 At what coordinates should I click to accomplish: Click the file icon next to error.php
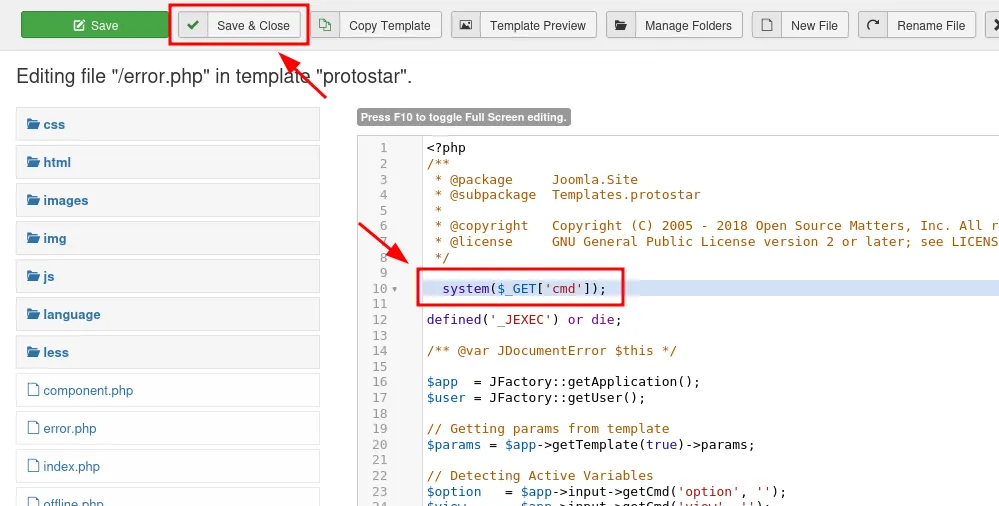[33, 428]
